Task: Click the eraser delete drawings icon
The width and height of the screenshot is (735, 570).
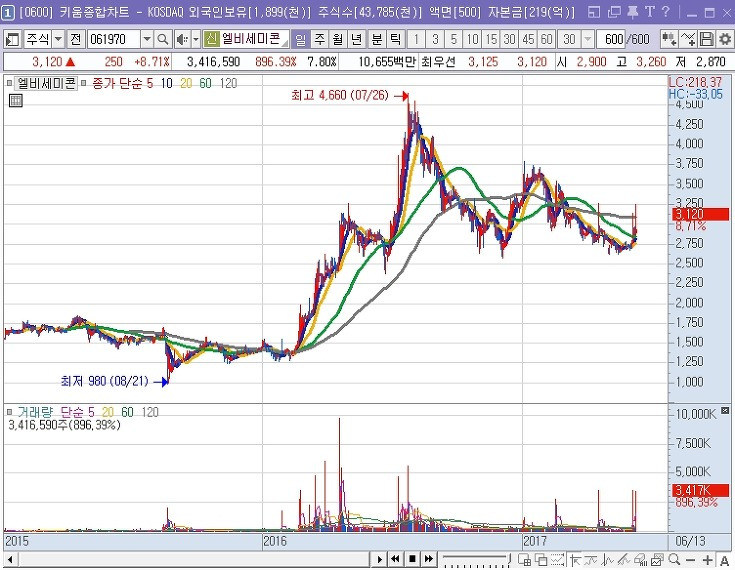Action: click(x=641, y=559)
